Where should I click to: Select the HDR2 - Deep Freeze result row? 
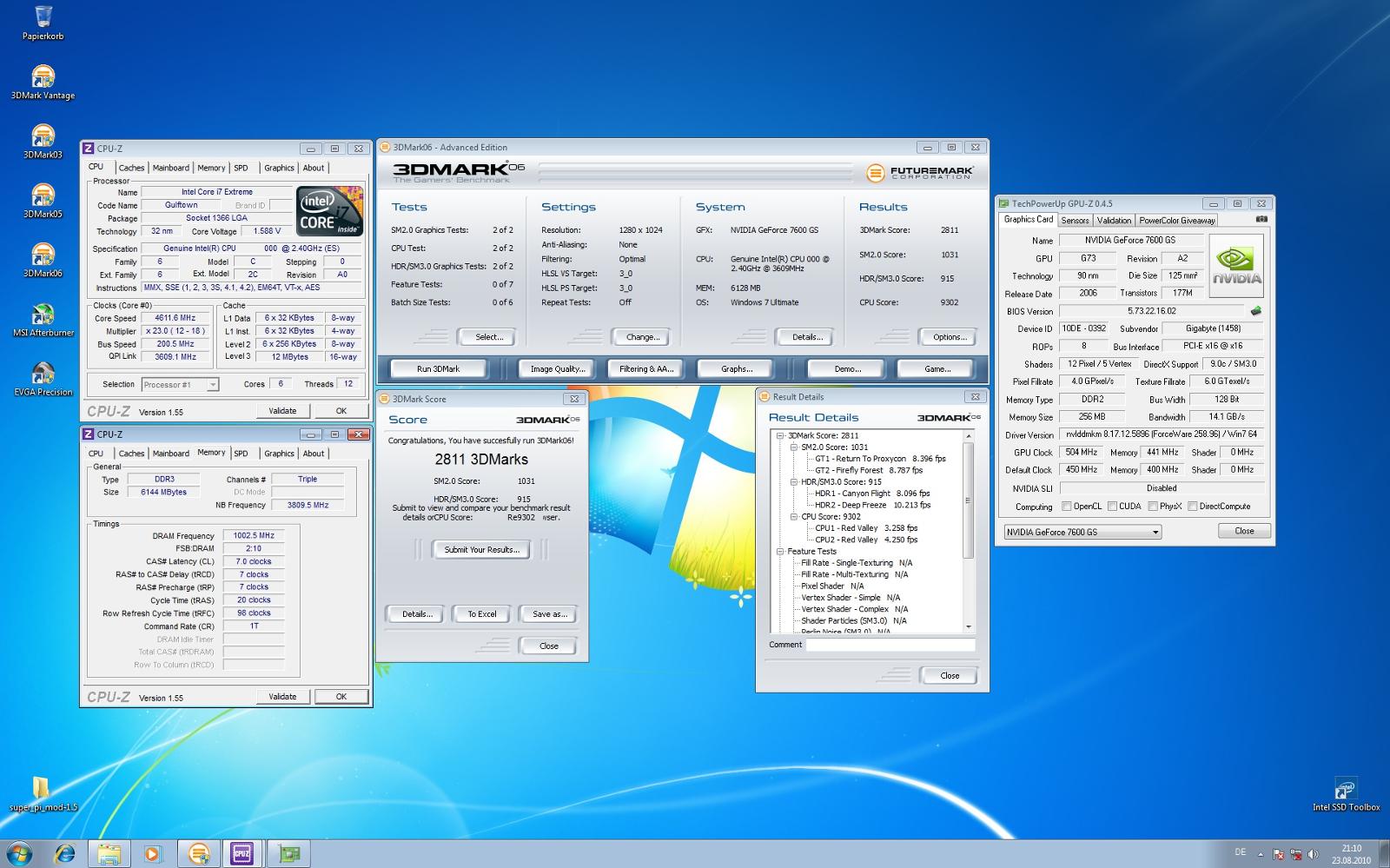click(x=872, y=505)
